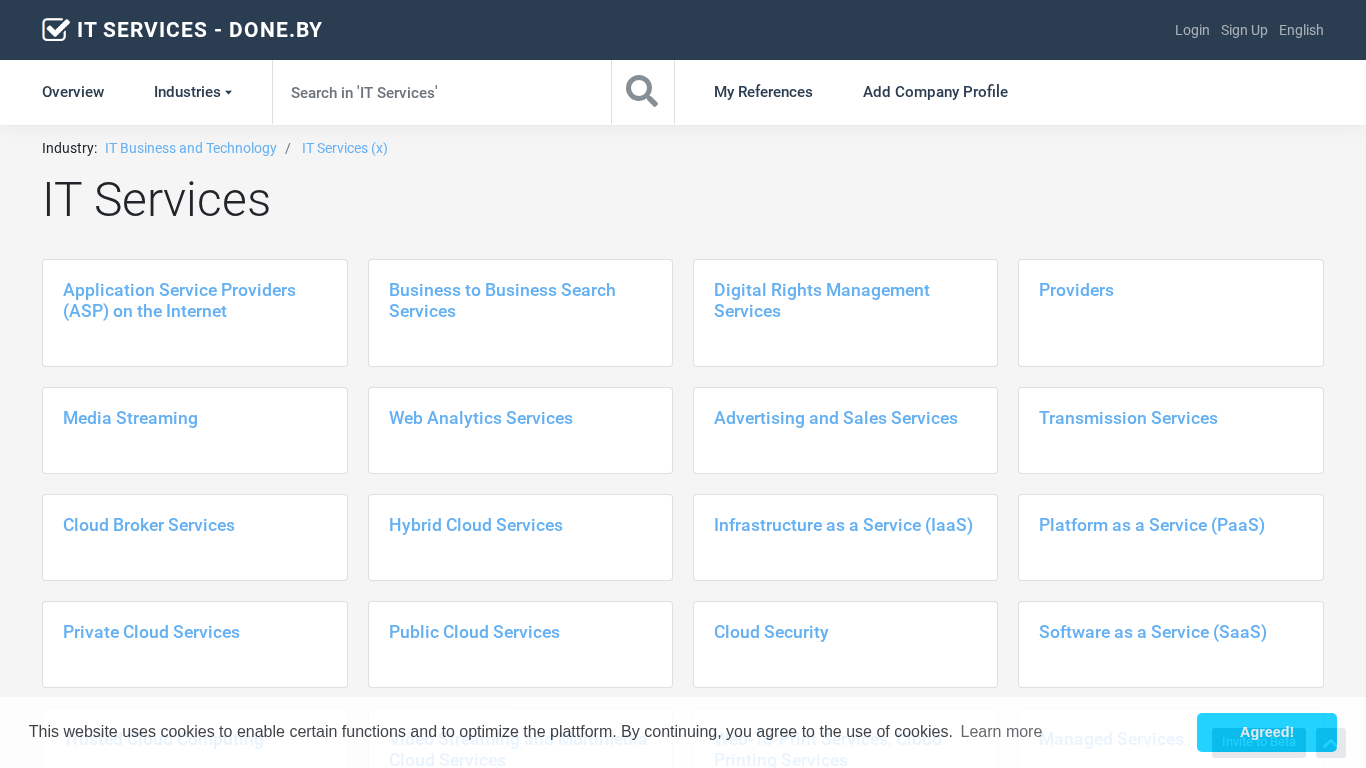Image resolution: width=1366 pixels, height=768 pixels.
Task: Open the Overview menu item
Action: tap(73, 92)
